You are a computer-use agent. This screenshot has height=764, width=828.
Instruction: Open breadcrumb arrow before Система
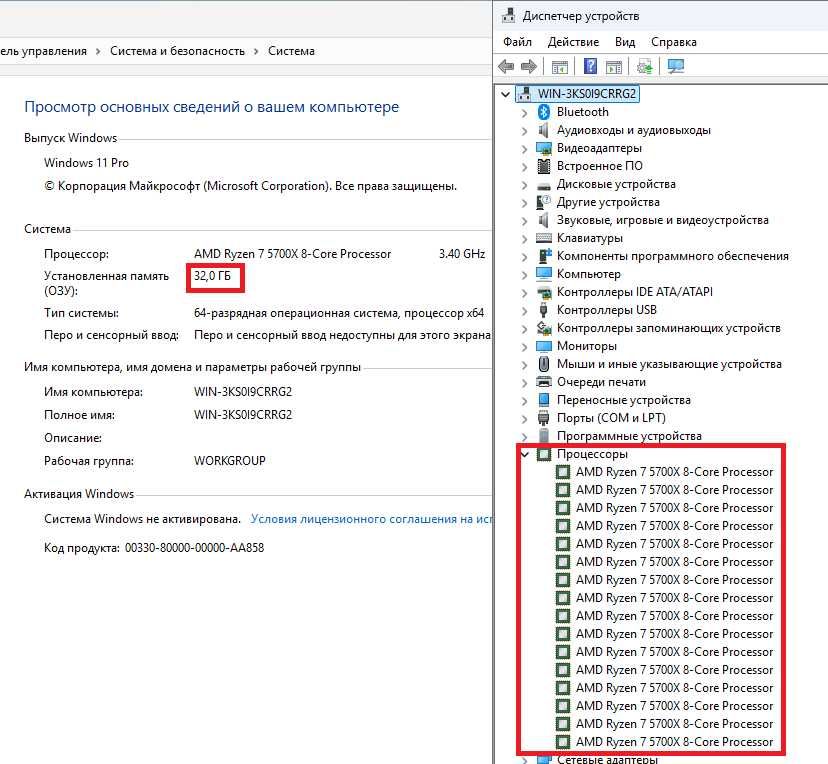click(x=256, y=51)
